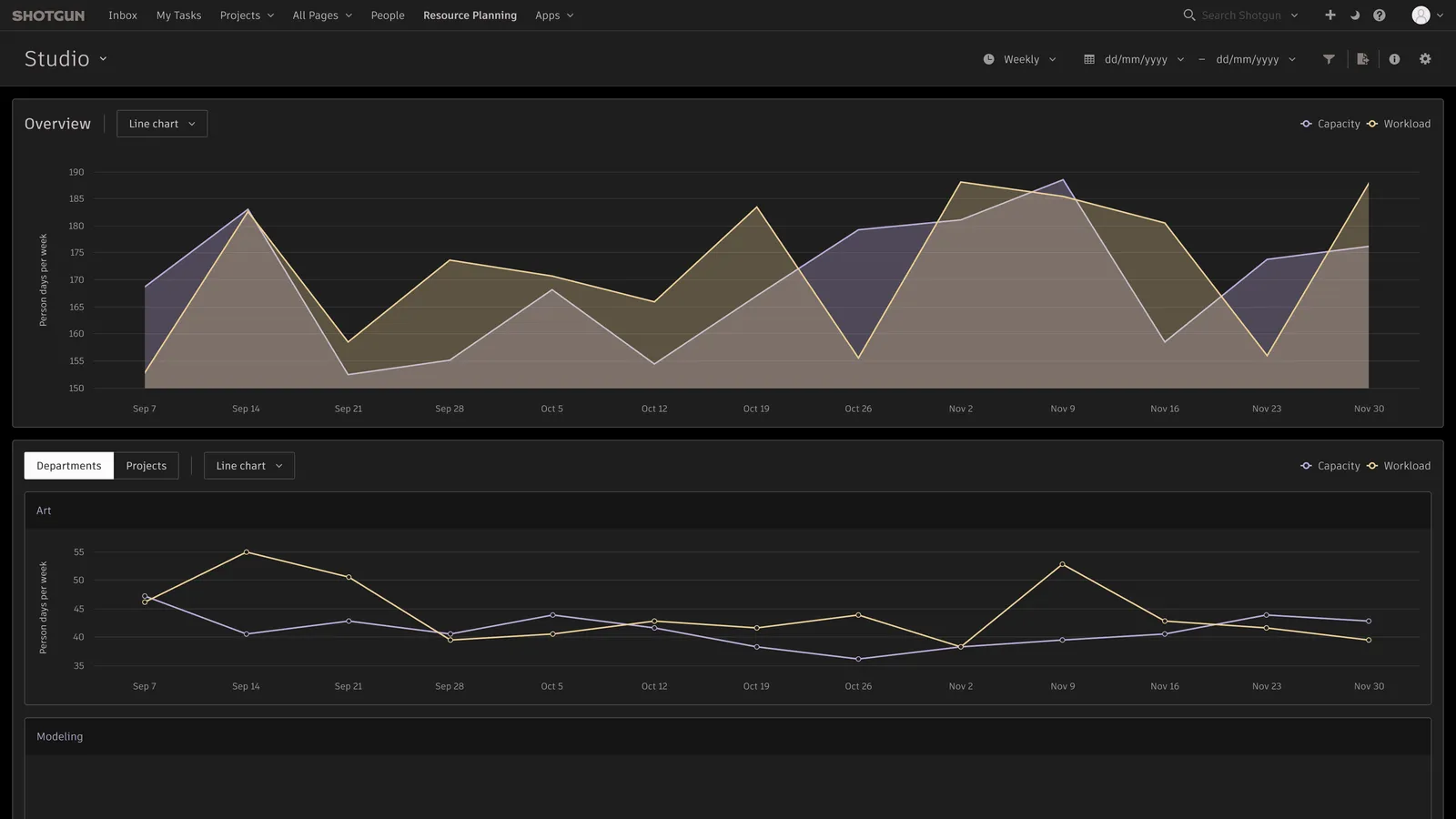Open the Apps dropdown menu
1456x819 pixels.
click(554, 15)
